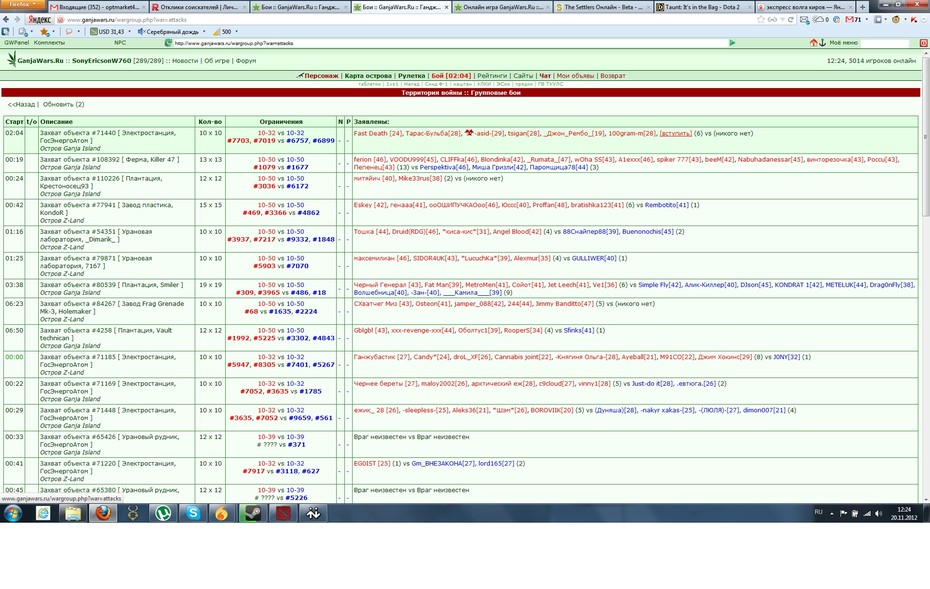Click syndicate #7703 in first row
This screenshot has height=589, width=930.
tap(239, 141)
